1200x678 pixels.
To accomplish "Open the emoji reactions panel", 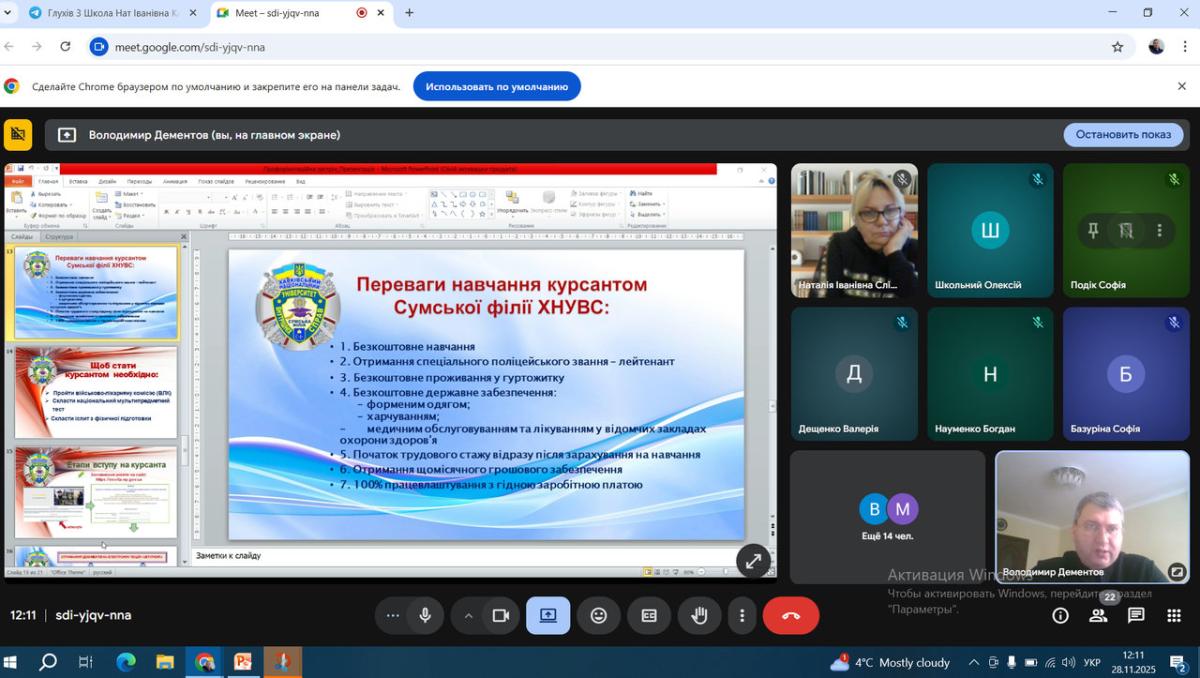I will click(x=598, y=616).
